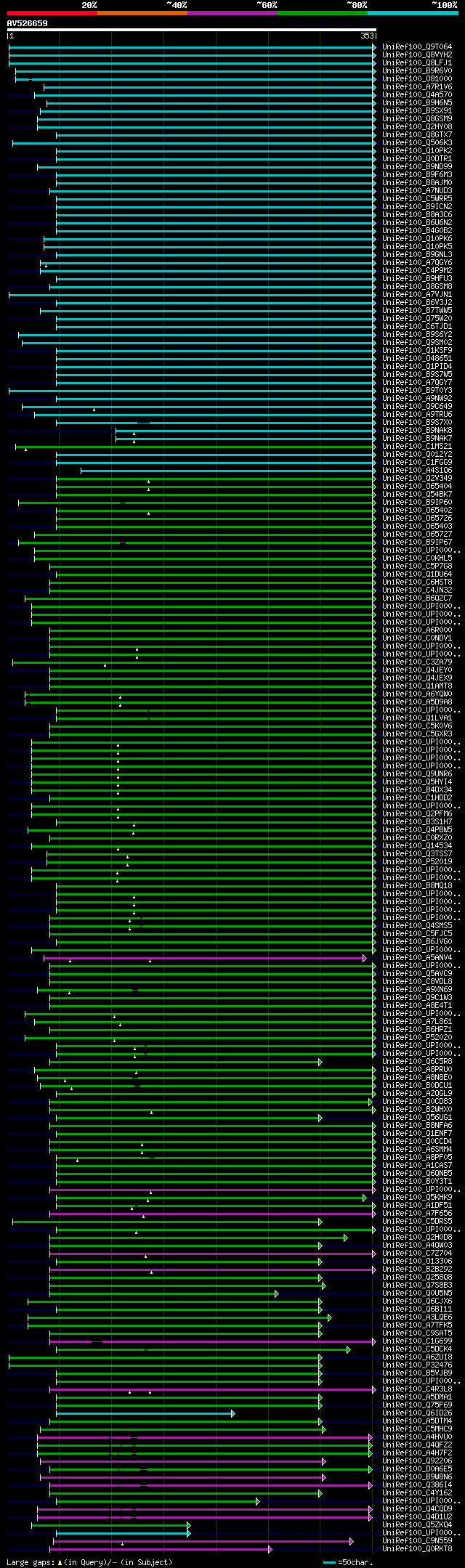
Task: Click the cyan alignment bar for Q8LFJ1
Action: pyautogui.click(x=192, y=63)
